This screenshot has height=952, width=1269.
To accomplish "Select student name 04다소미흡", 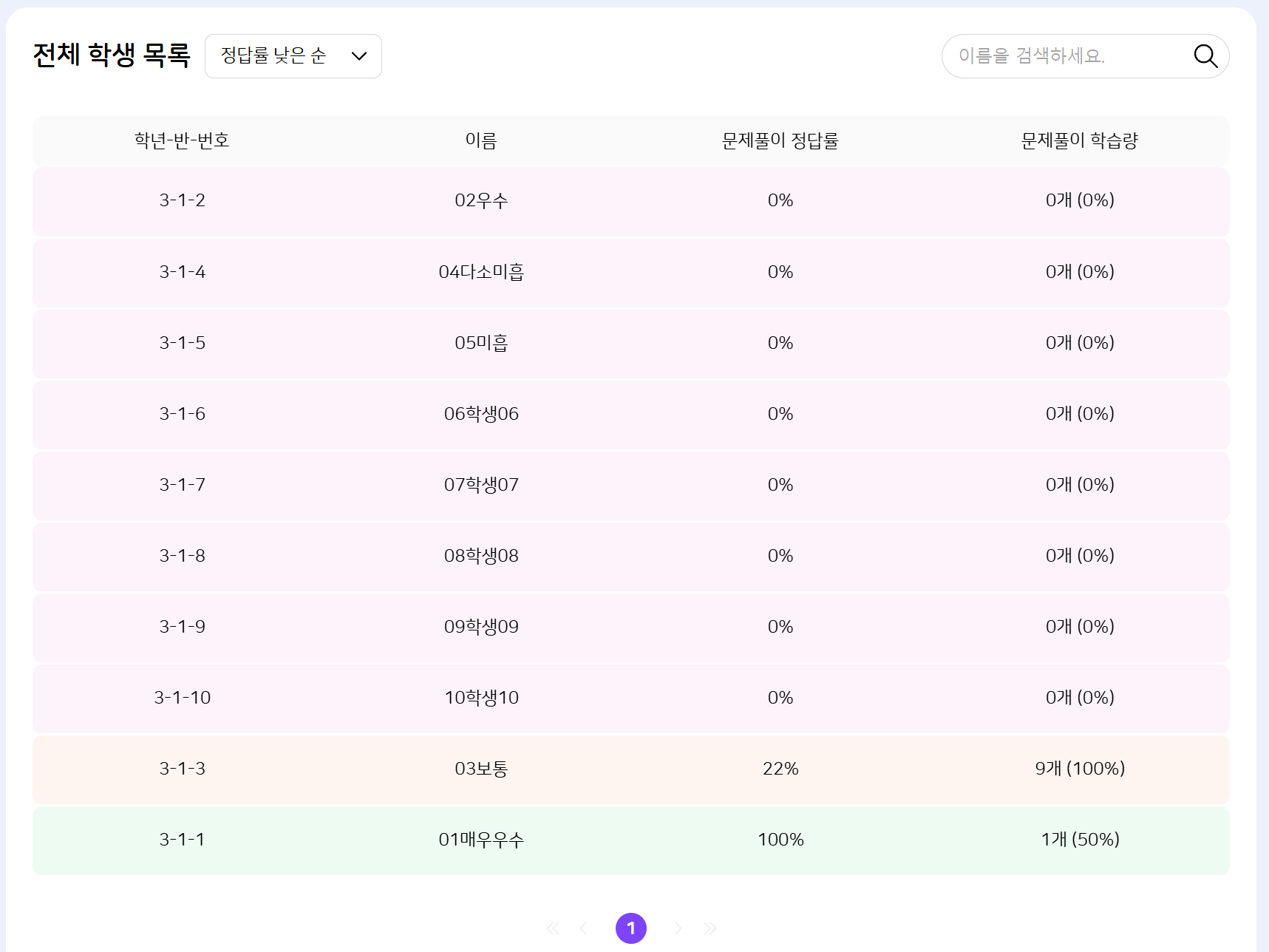I will click(x=481, y=272).
